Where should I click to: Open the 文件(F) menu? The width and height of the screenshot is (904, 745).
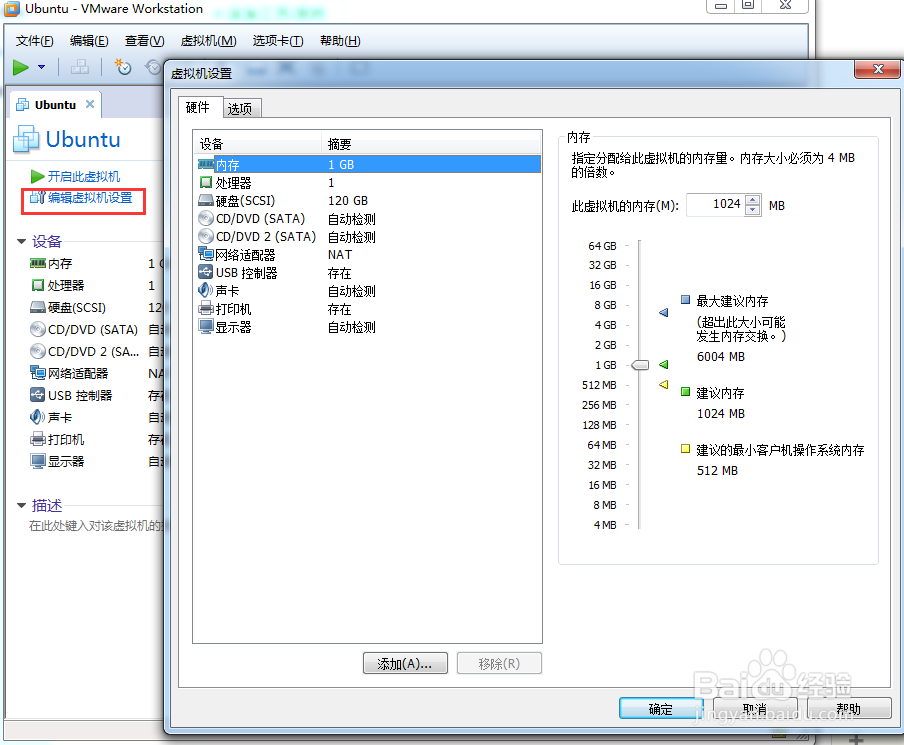tap(35, 41)
